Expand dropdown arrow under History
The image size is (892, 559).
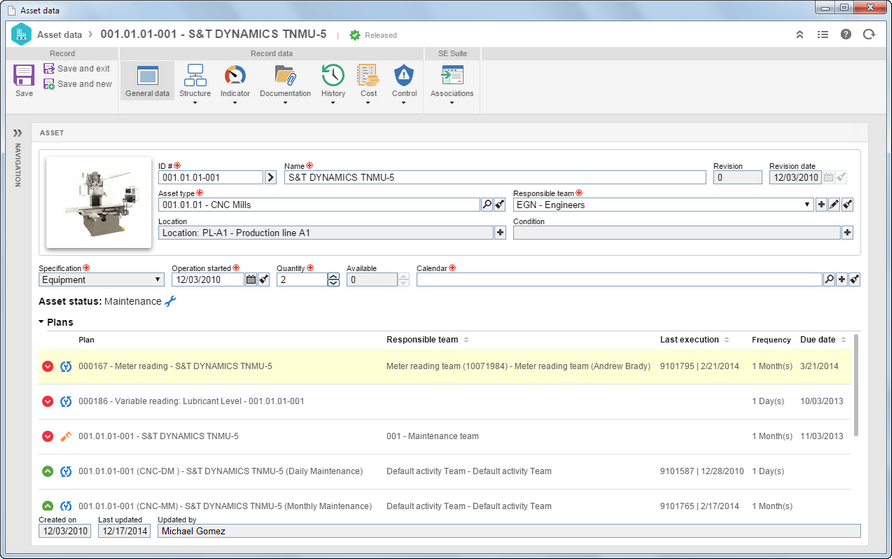click(x=333, y=103)
